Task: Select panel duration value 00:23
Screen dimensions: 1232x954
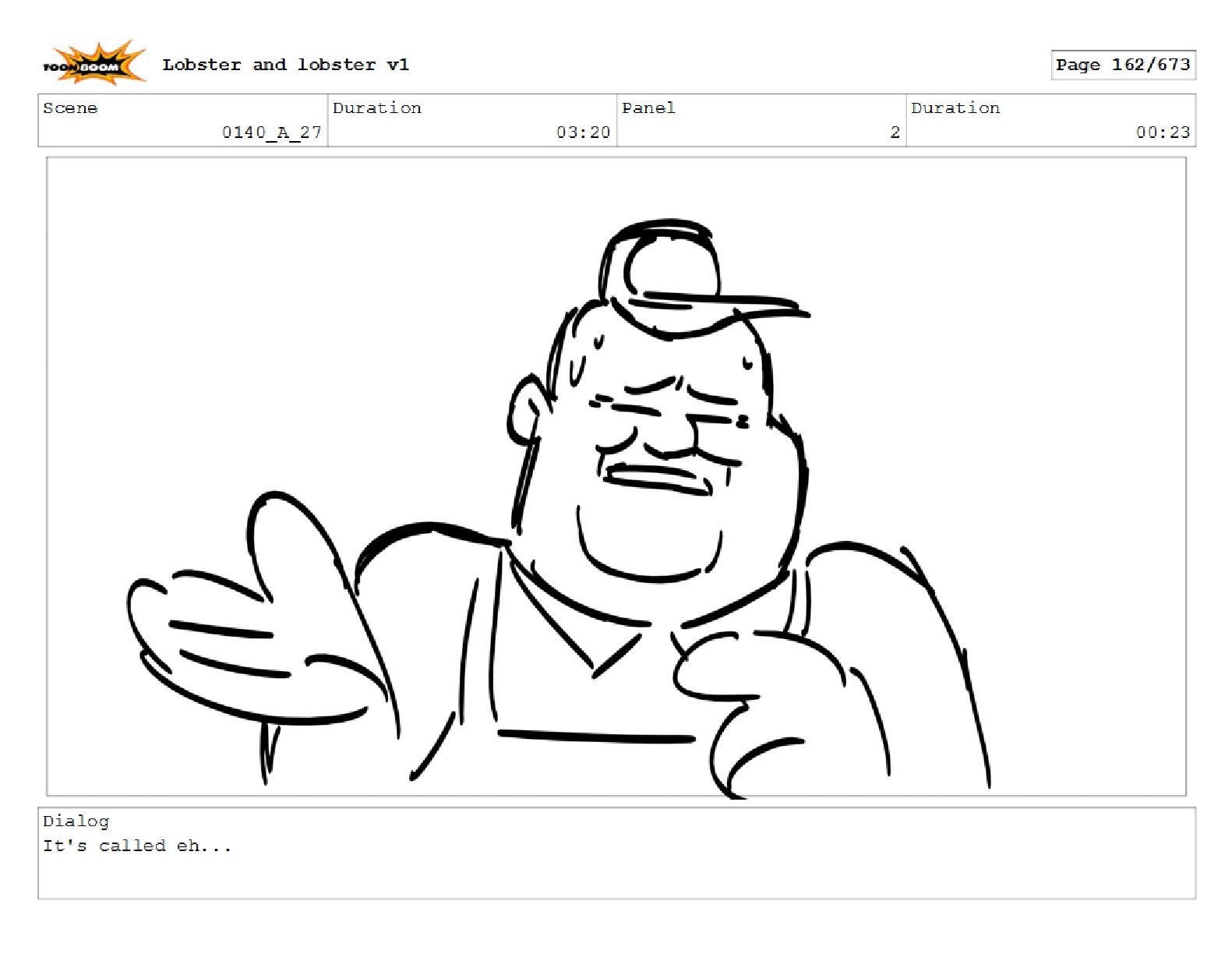Action: coord(1163,132)
